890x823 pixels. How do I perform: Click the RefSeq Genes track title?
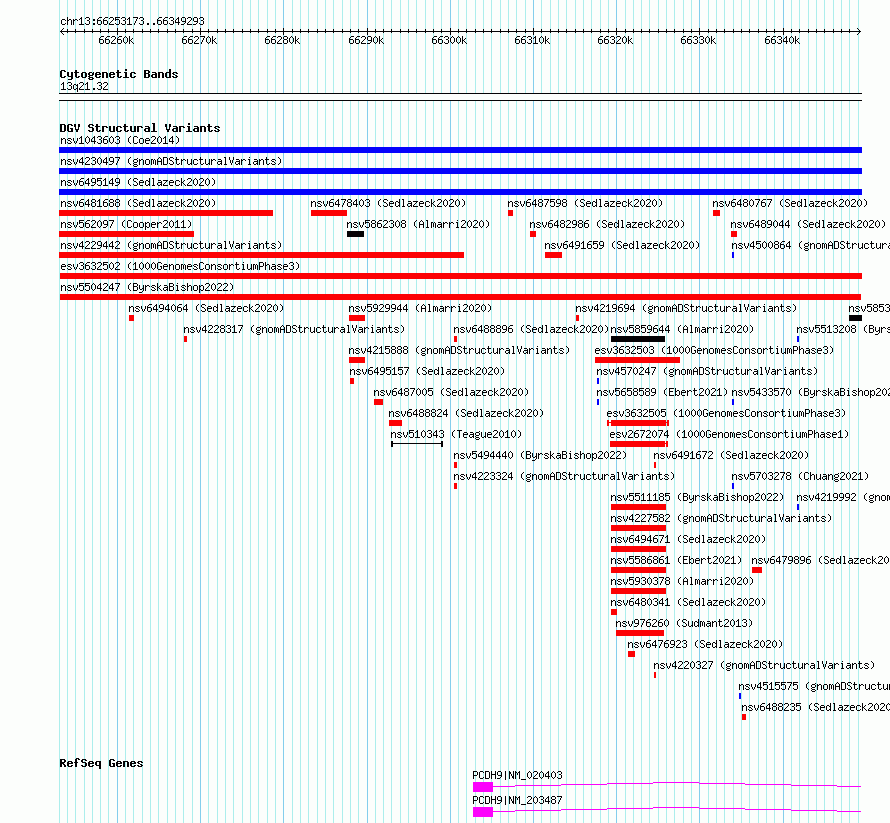point(101,763)
